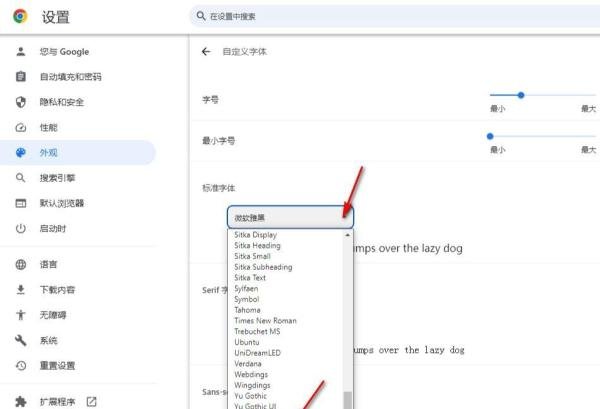The image size is (600, 409).
Task: Click the back arrow beside 自定义字体
Action: 206,51
